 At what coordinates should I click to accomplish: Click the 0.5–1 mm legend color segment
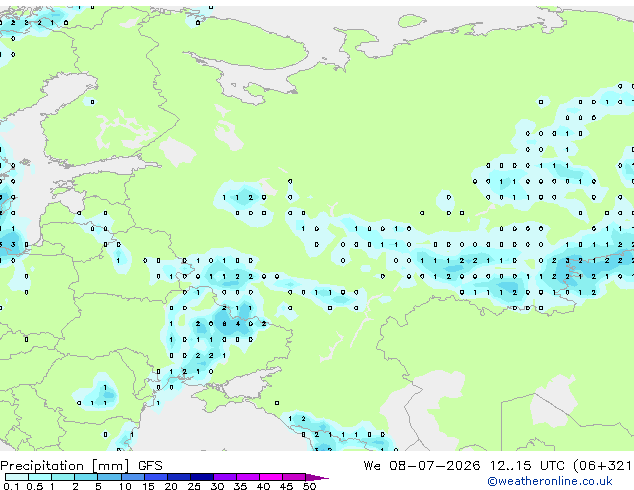coord(40,477)
